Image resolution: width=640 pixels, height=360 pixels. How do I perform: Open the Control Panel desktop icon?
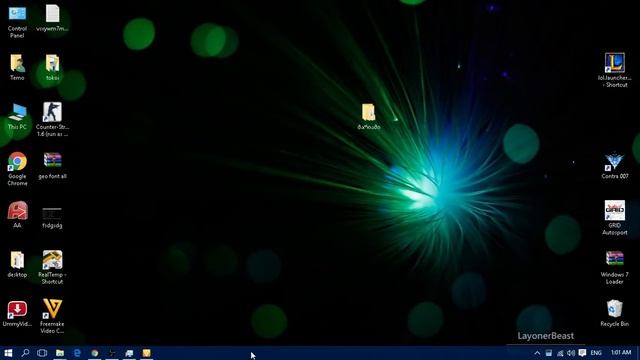coord(17,14)
